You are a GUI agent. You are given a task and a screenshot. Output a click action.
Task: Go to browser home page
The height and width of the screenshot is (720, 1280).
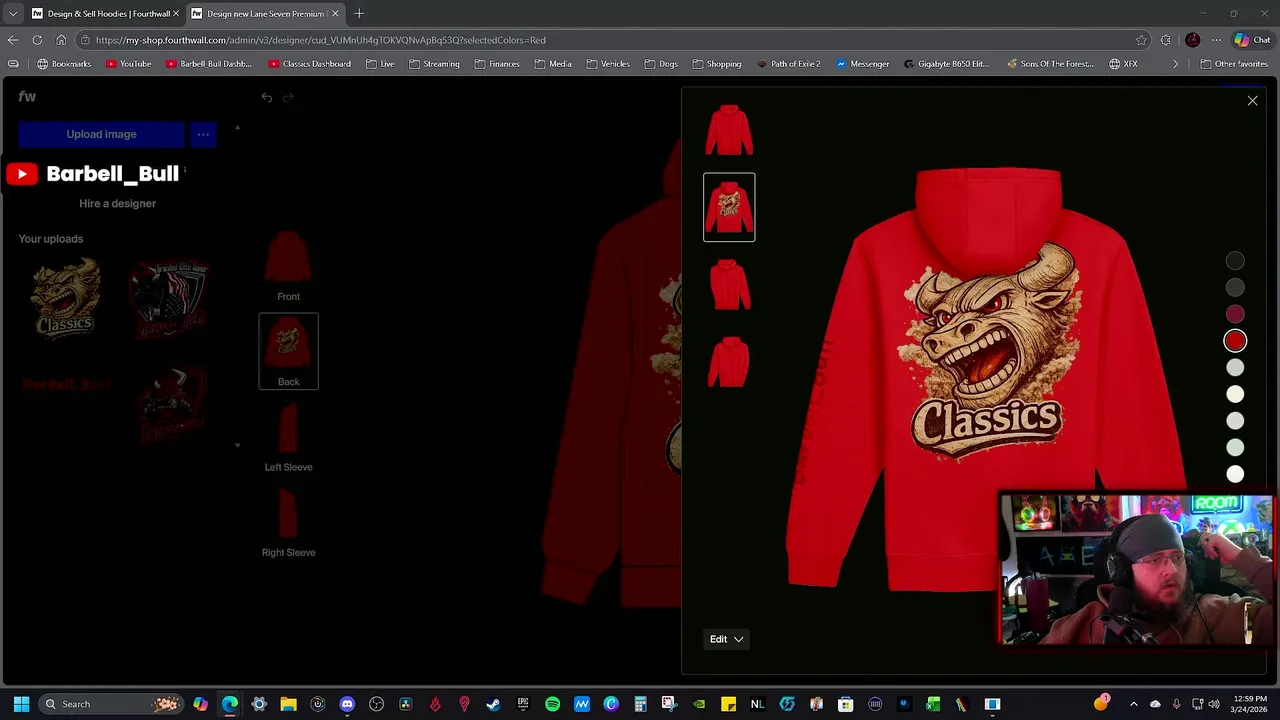coord(61,40)
